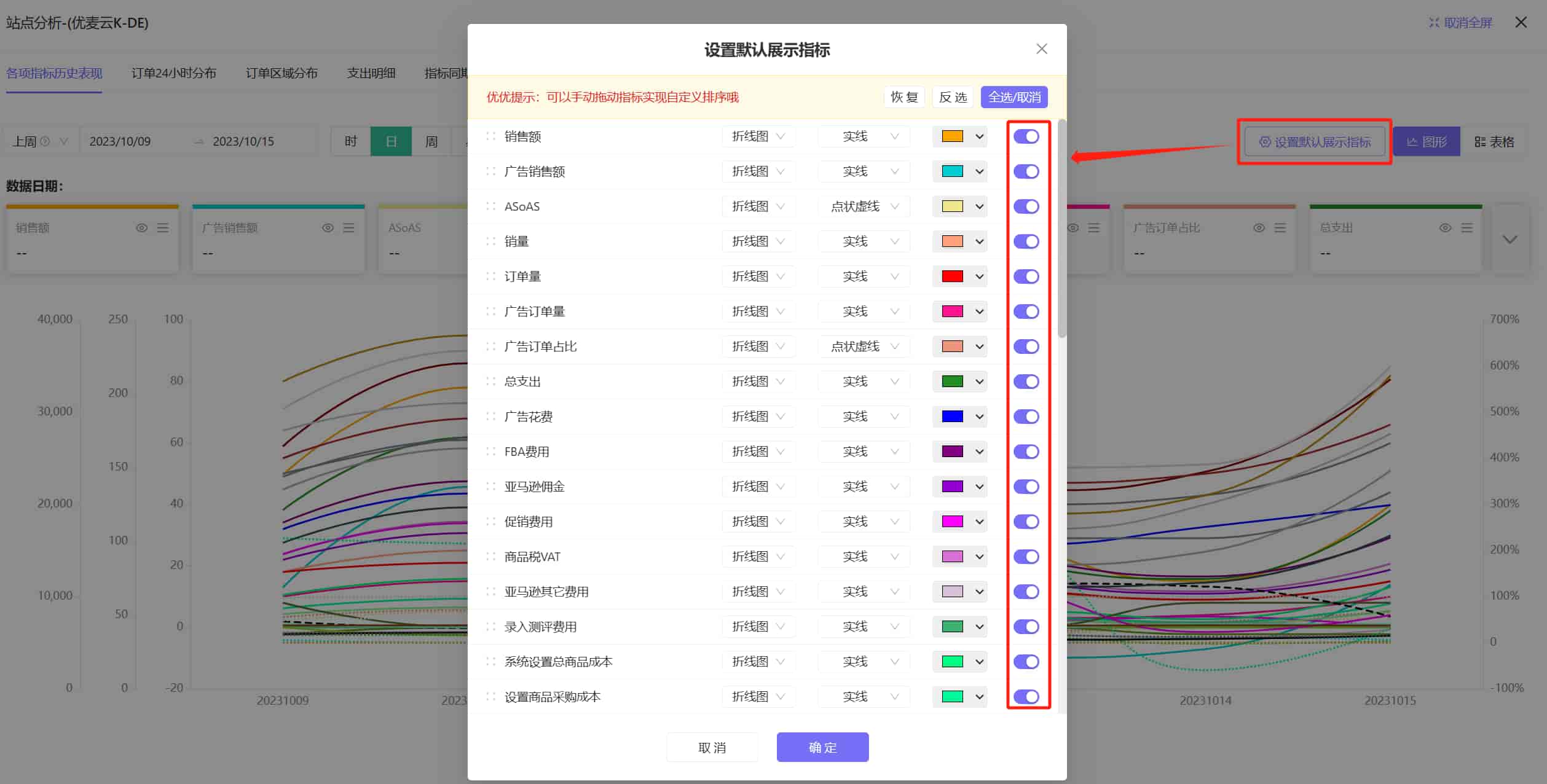
Task: Toggle the 广告花费 indicator switch
Action: pyautogui.click(x=1026, y=417)
